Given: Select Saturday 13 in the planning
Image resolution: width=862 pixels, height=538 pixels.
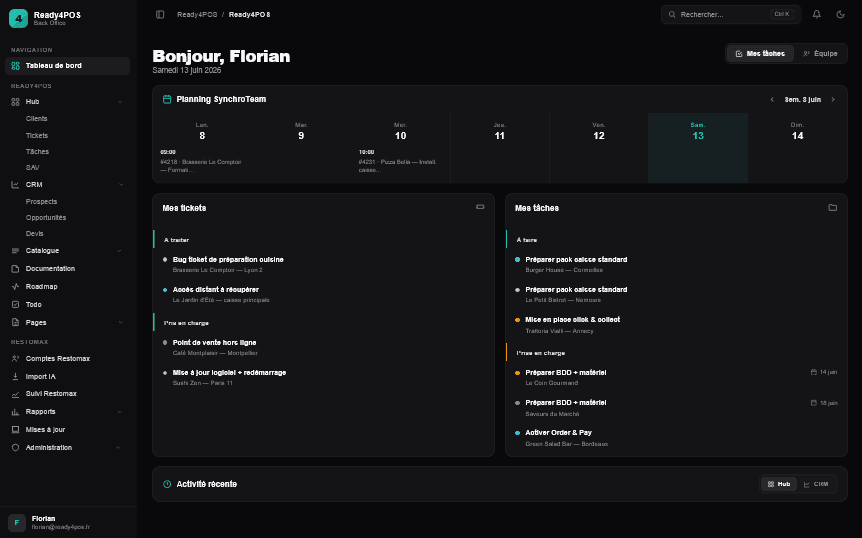Looking at the screenshot, I should click(698, 148).
